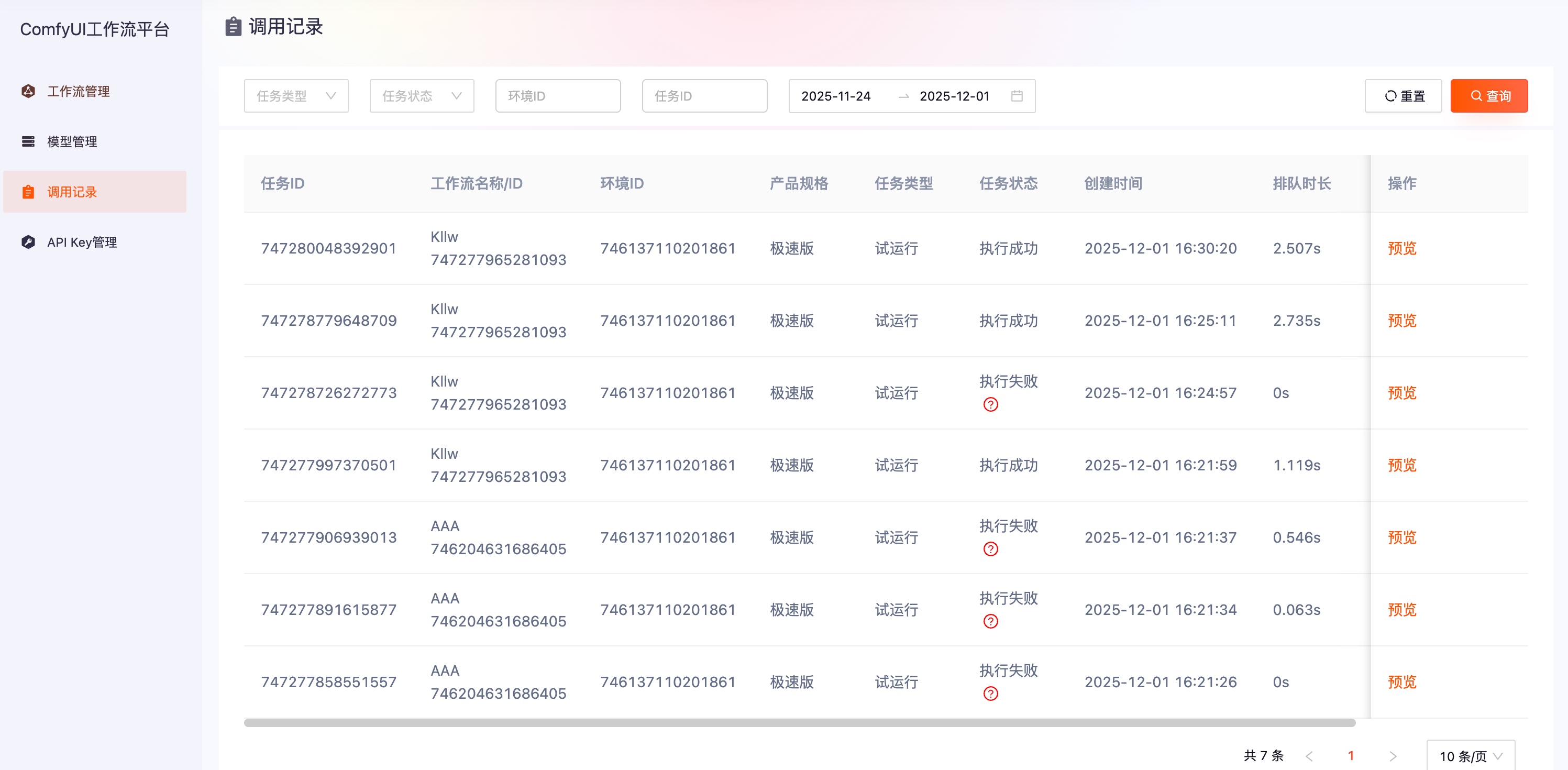Click 预览 link for task 747280048392901
The image size is (1568, 770).
pyautogui.click(x=1401, y=248)
